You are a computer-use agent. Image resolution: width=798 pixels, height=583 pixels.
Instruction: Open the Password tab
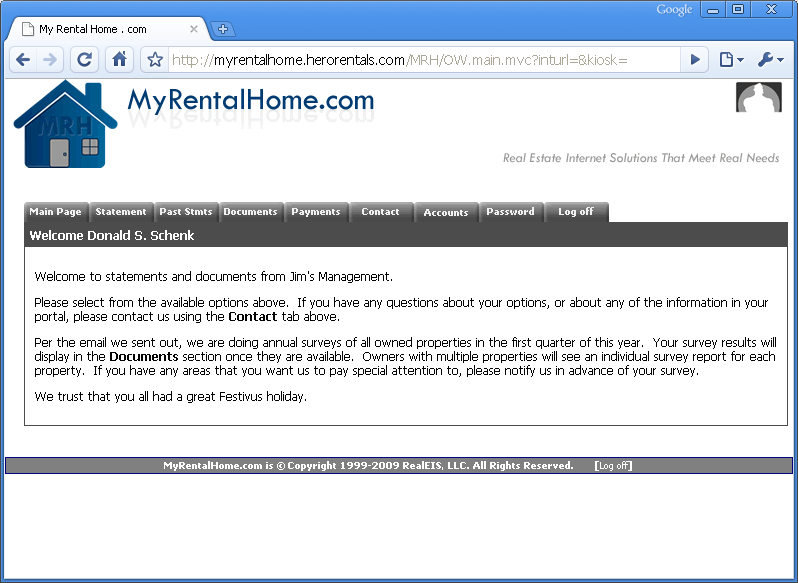click(x=510, y=212)
